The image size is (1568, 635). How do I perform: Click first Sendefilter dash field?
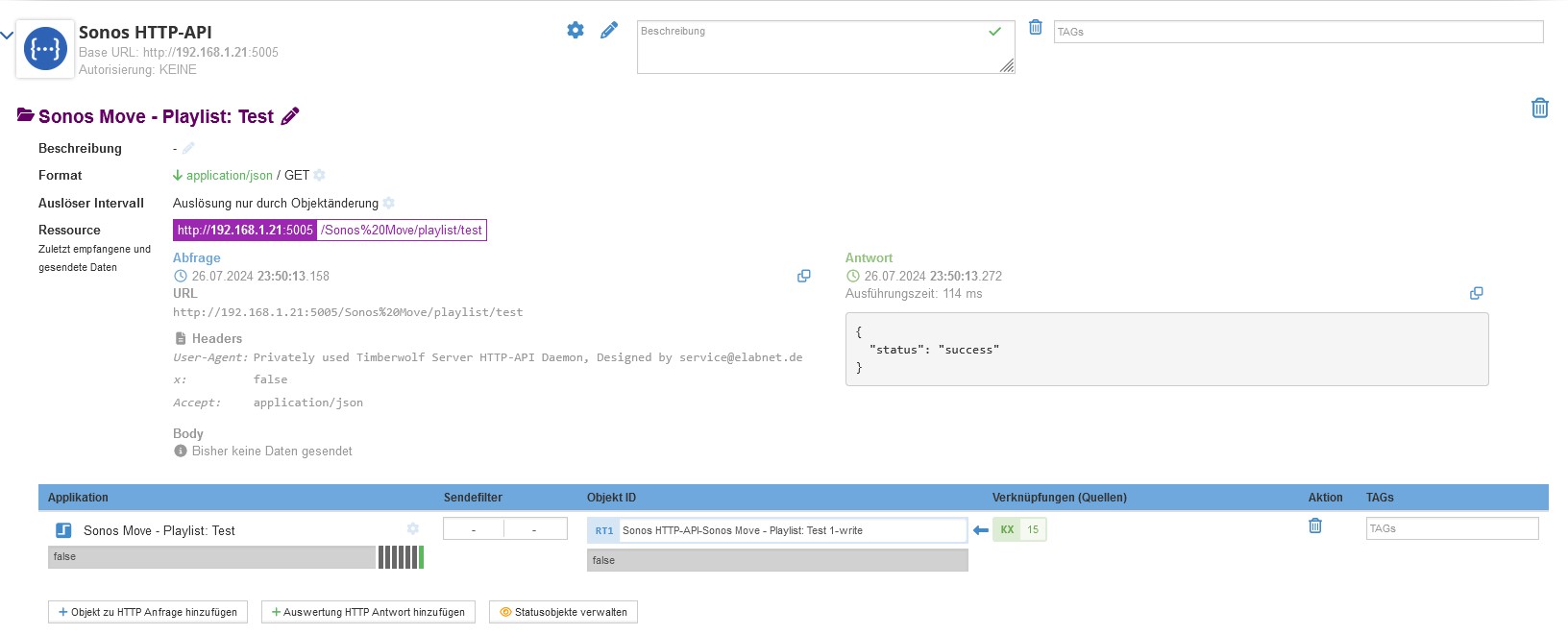(x=474, y=529)
